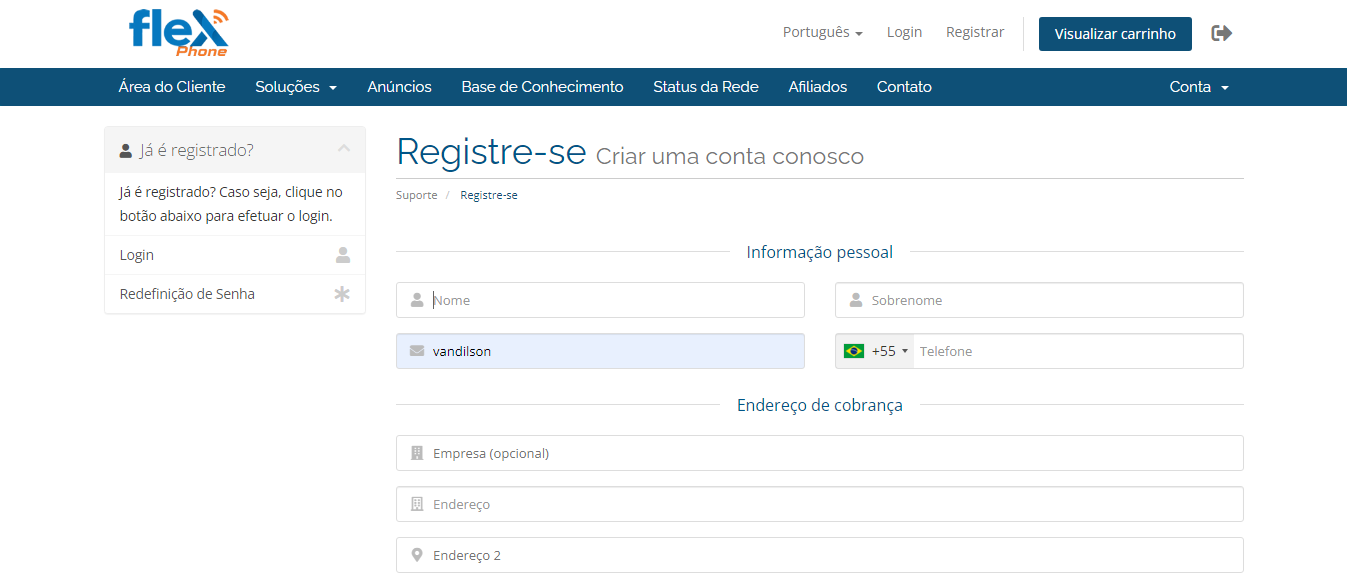Click into the Telefone input field

1075,351
